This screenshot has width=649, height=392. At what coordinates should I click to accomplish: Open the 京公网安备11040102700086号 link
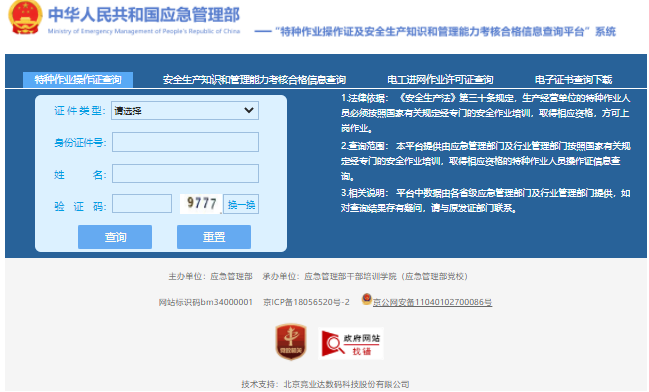tap(433, 302)
